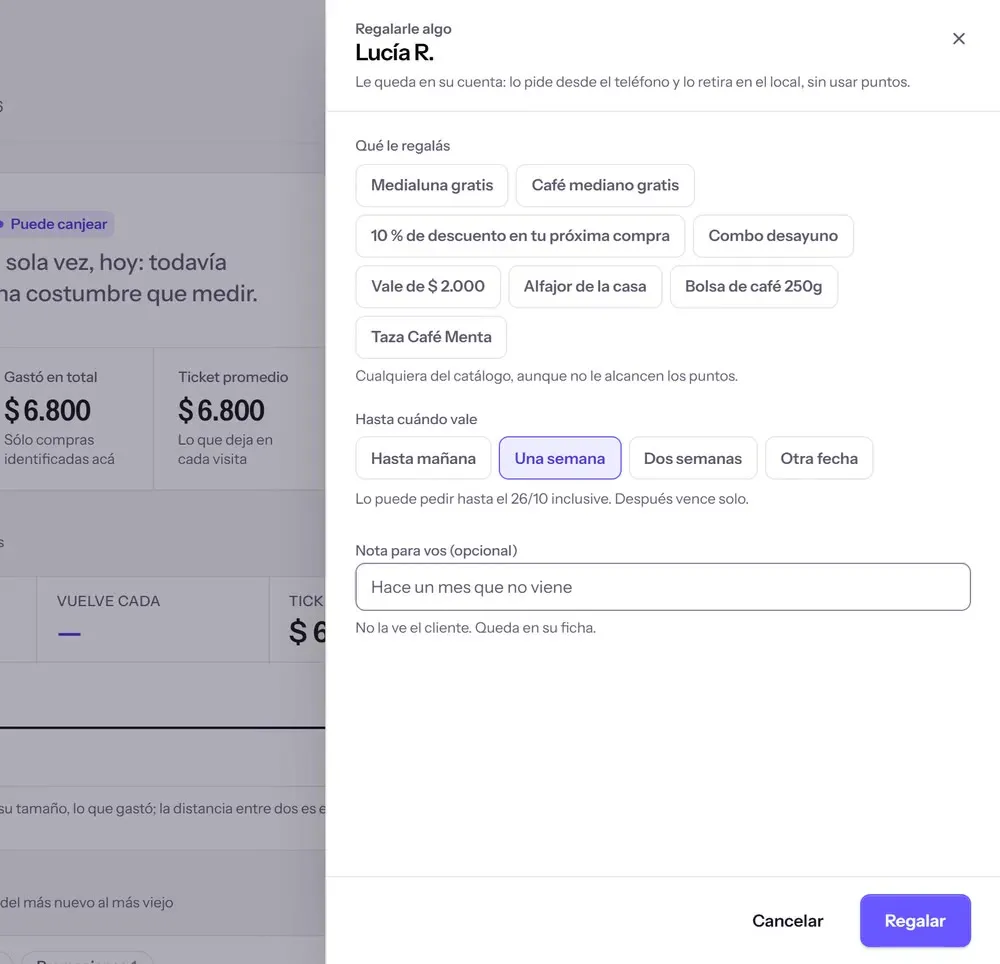Cancel the gift dialog
This screenshot has height=964, width=1000.
(x=788, y=921)
